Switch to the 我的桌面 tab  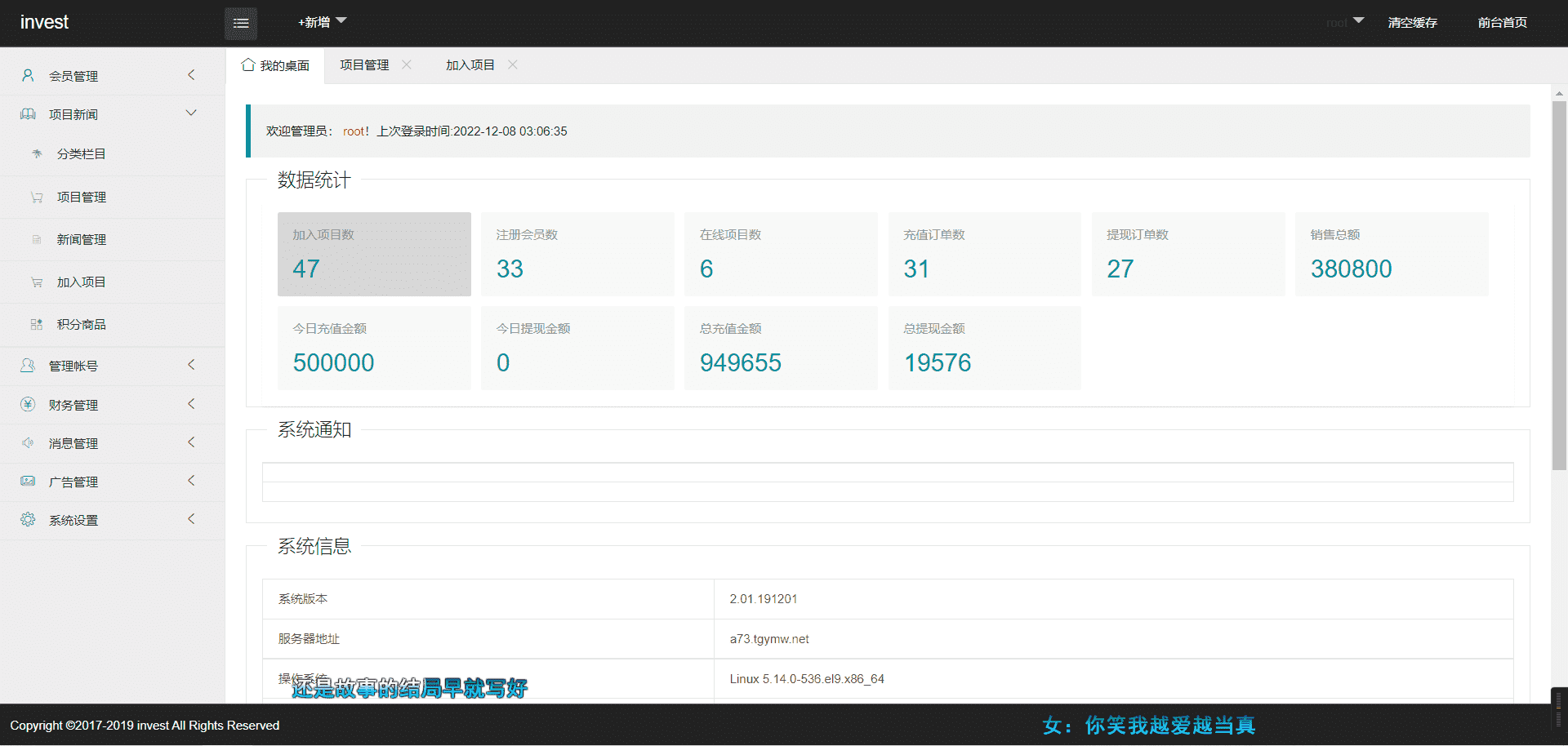pos(276,65)
